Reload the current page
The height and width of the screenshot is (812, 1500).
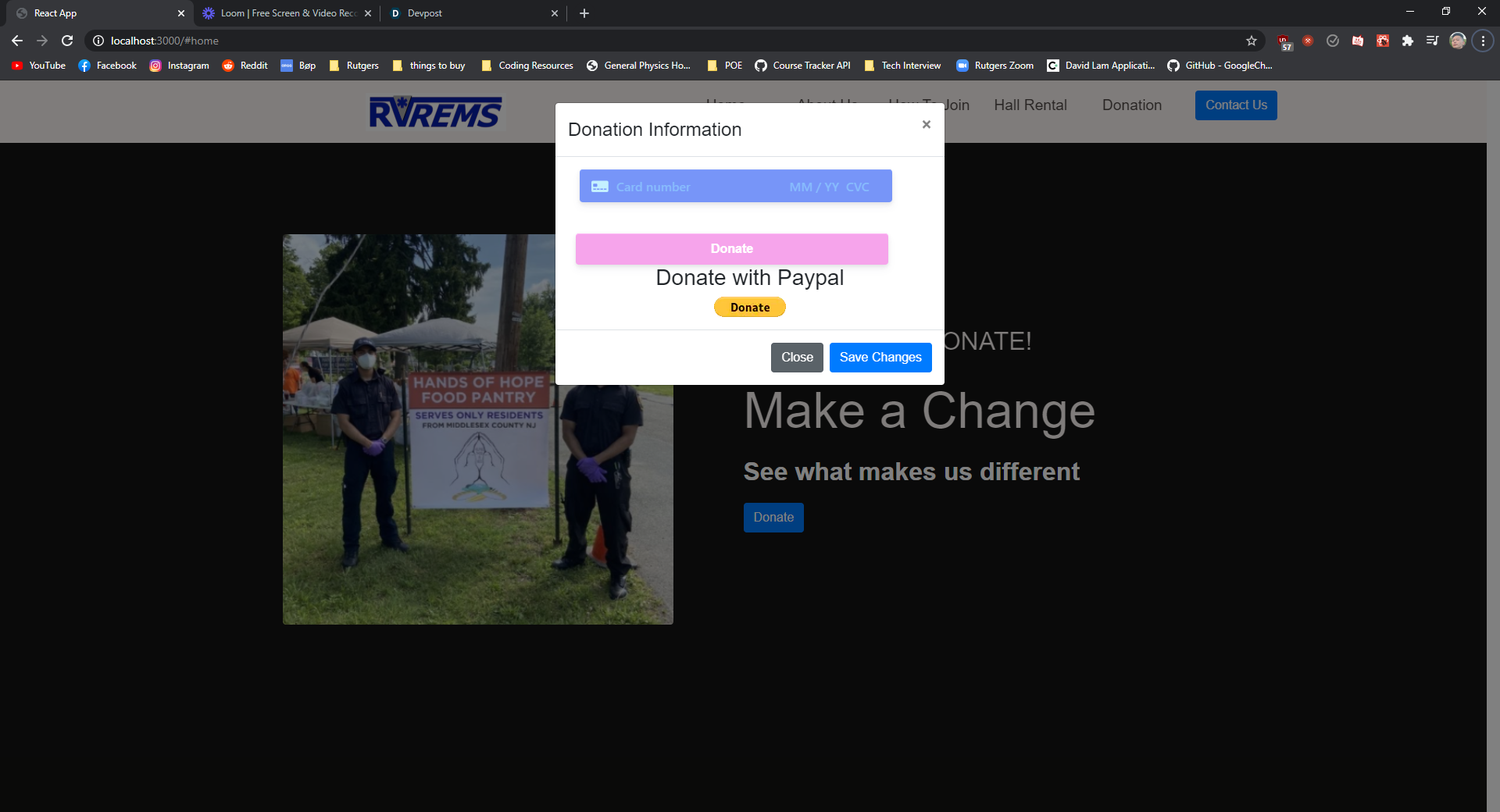pyautogui.click(x=67, y=41)
